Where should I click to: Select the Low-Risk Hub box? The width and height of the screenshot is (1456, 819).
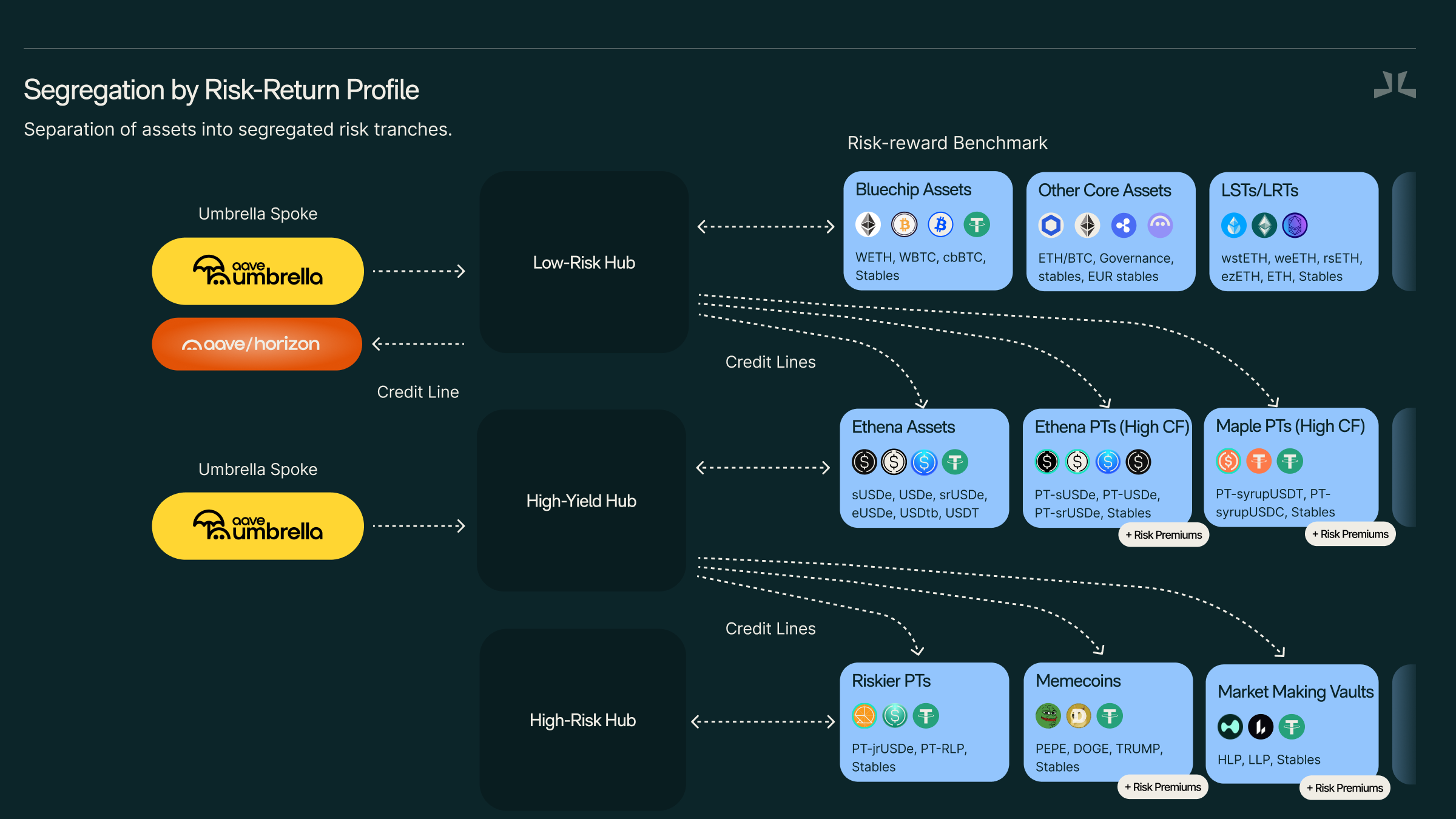(584, 262)
